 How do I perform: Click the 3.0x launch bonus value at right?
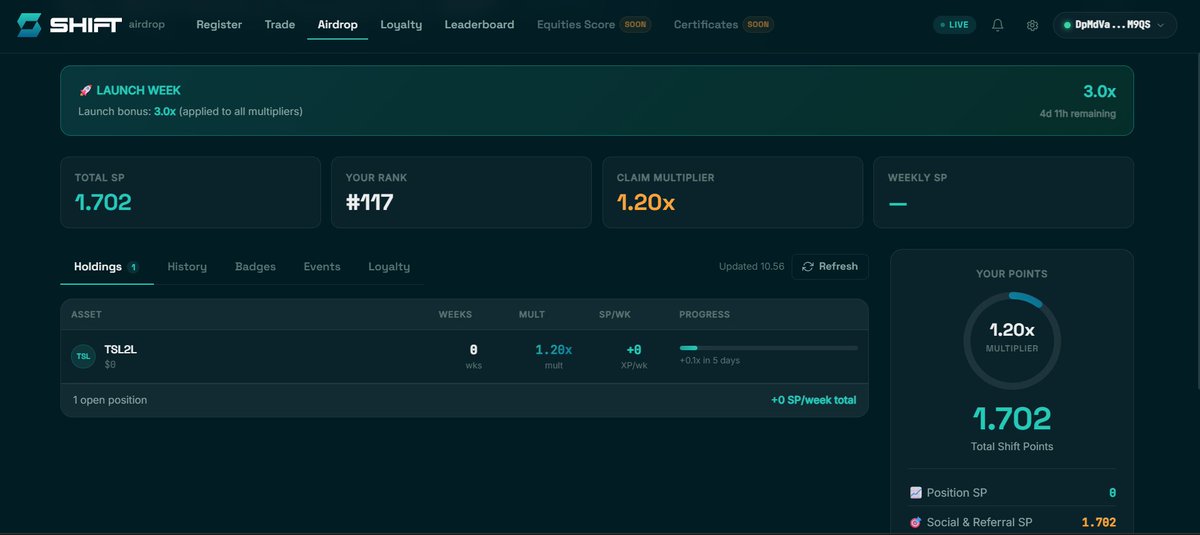point(1099,91)
